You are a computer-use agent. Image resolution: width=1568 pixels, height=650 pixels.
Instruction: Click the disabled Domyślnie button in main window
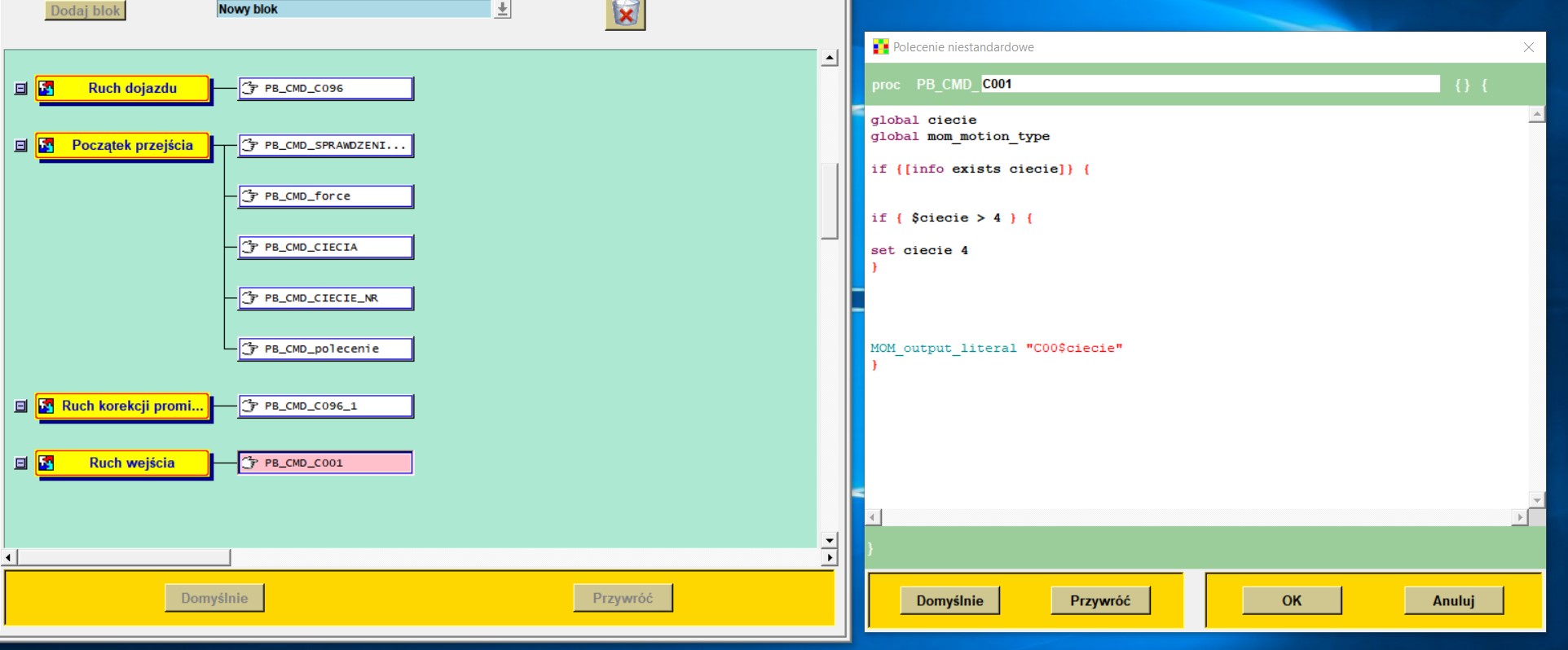[x=214, y=598]
